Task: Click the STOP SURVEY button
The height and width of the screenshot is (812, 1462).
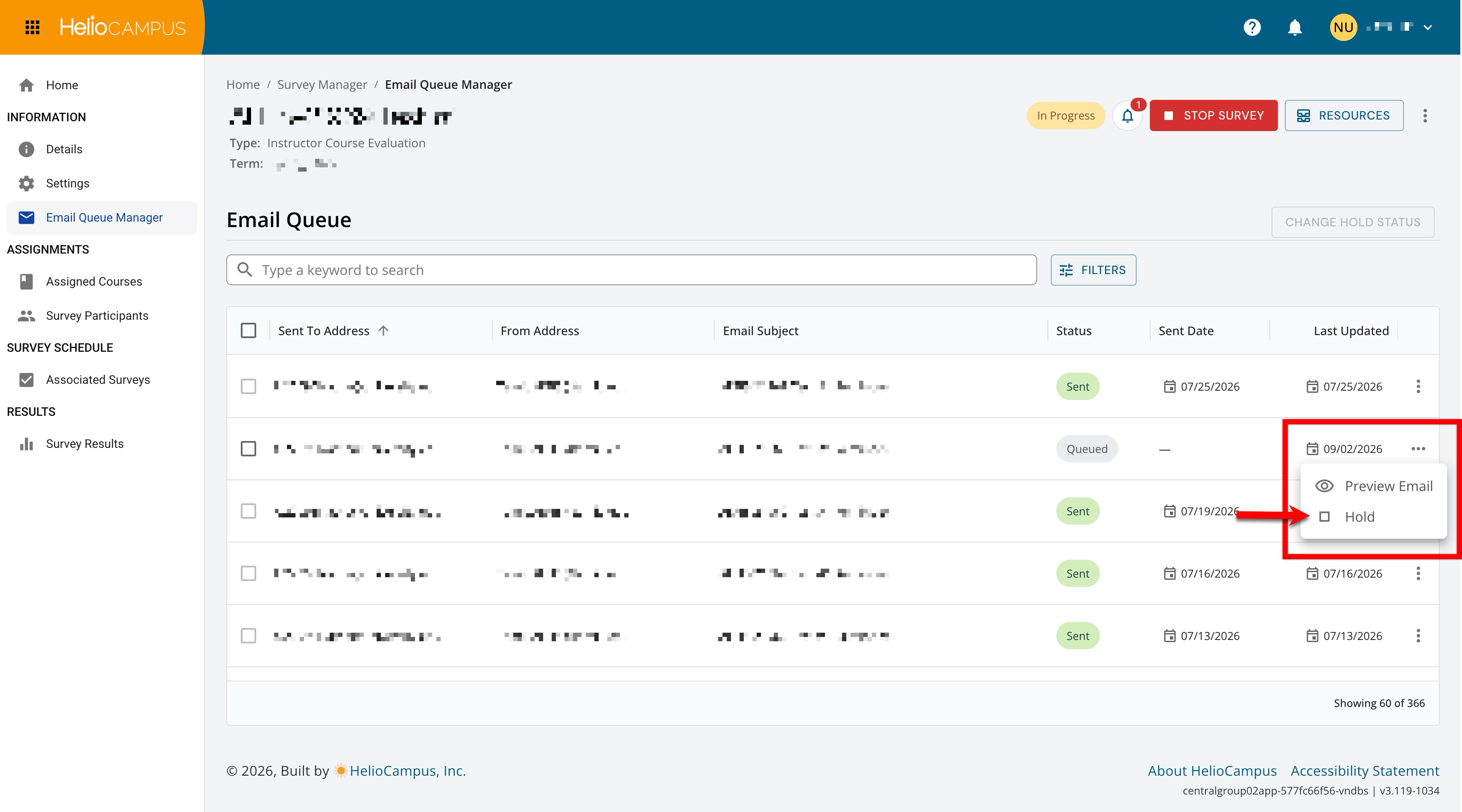Action: [1213, 115]
